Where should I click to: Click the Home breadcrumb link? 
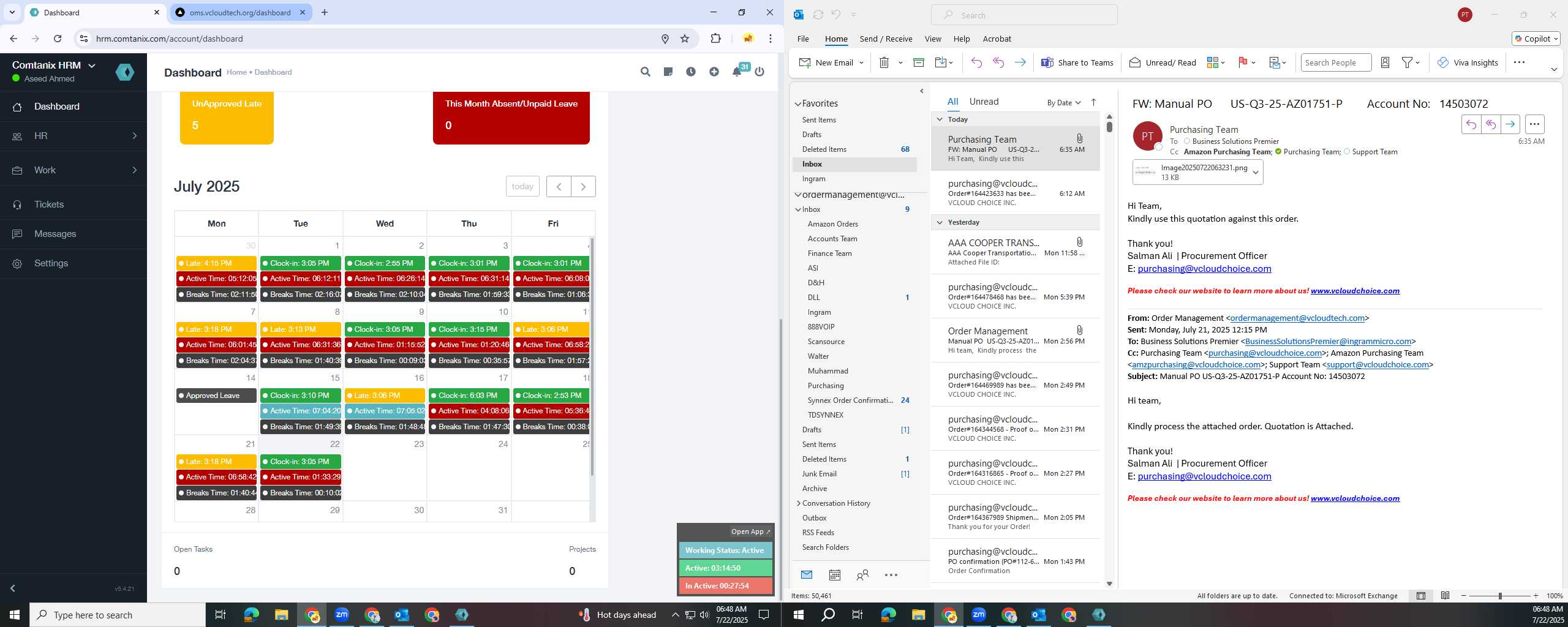pyautogui.click(x=236, y=72)
